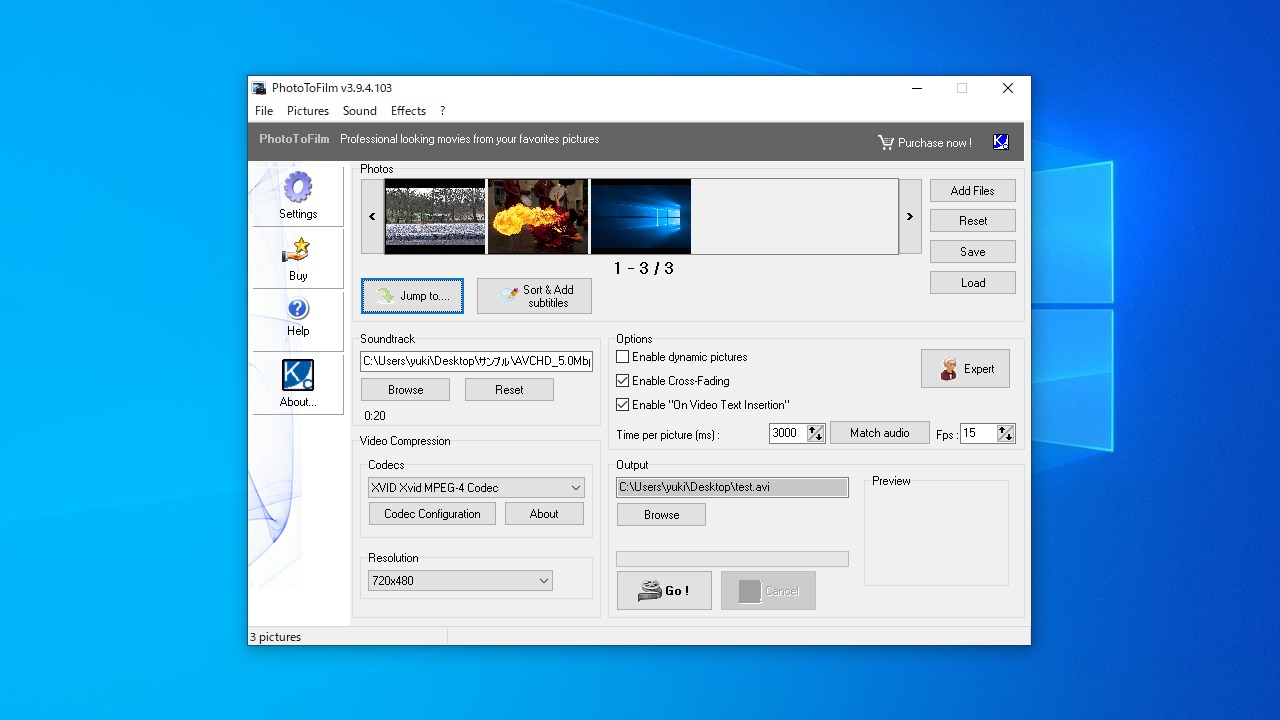Open the ? help menu

click(442, 111)
